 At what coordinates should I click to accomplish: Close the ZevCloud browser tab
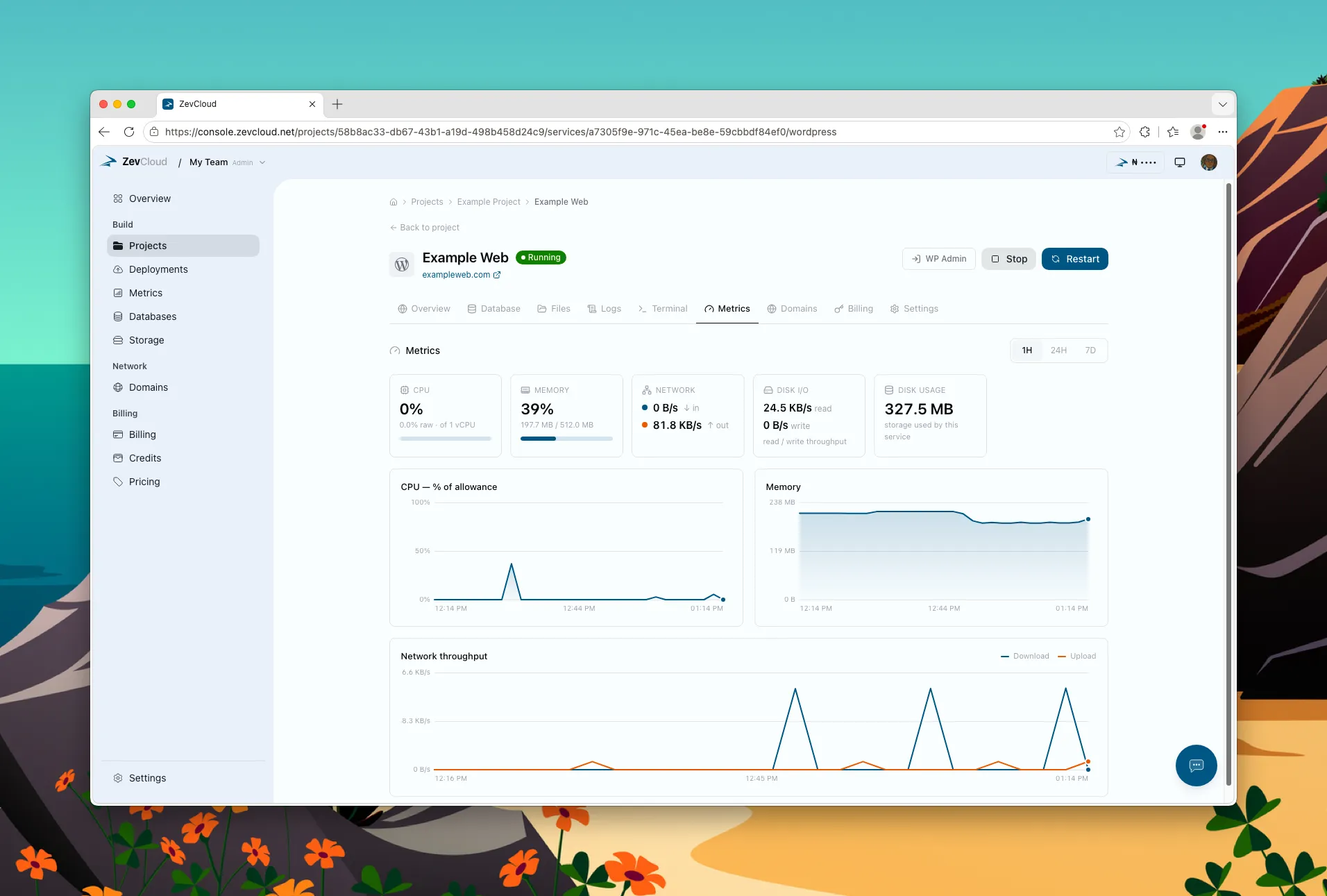312,104
